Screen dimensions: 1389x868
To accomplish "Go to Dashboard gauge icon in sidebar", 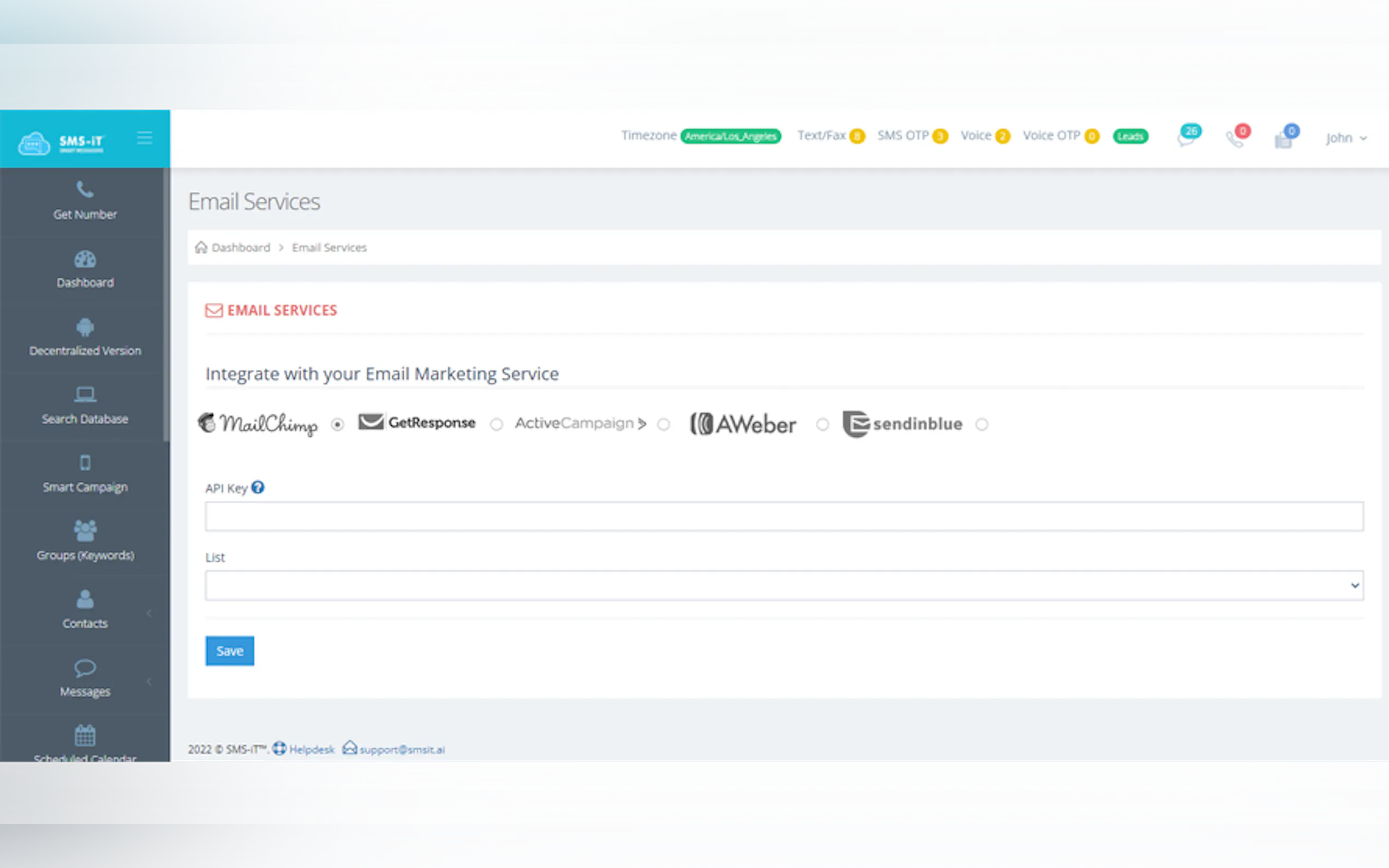I will (x=85, y=260).
